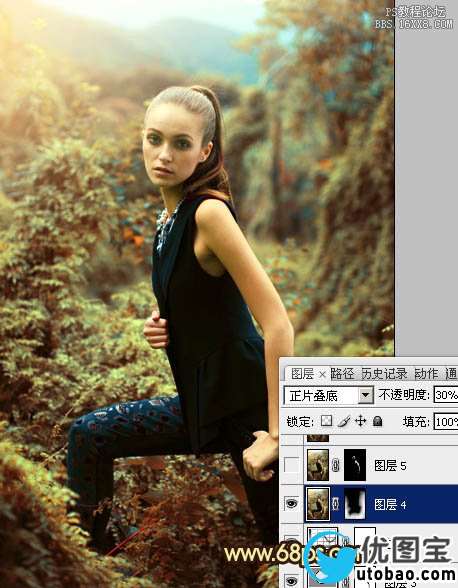
Task: Lock transparent pixels icon in layers panel
Action: (x=326, y=421)
